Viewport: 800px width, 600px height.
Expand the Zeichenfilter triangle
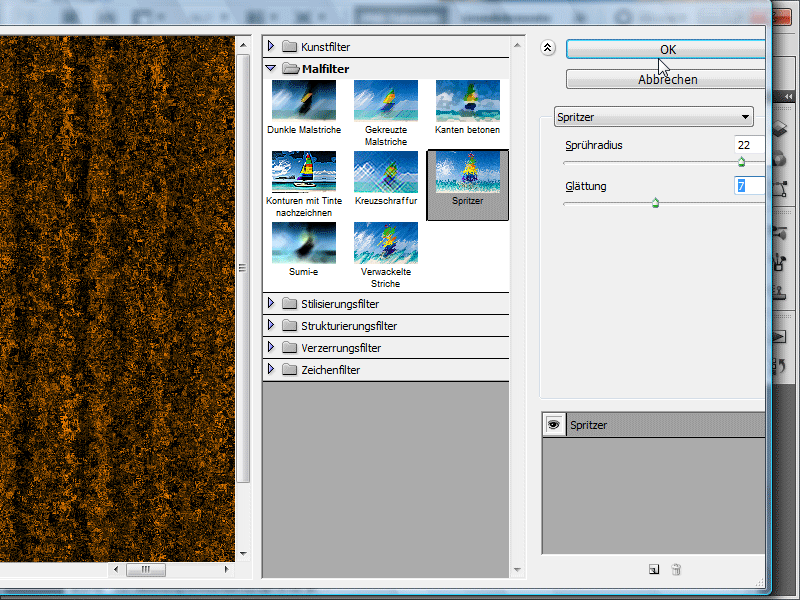tap(271, 369)
